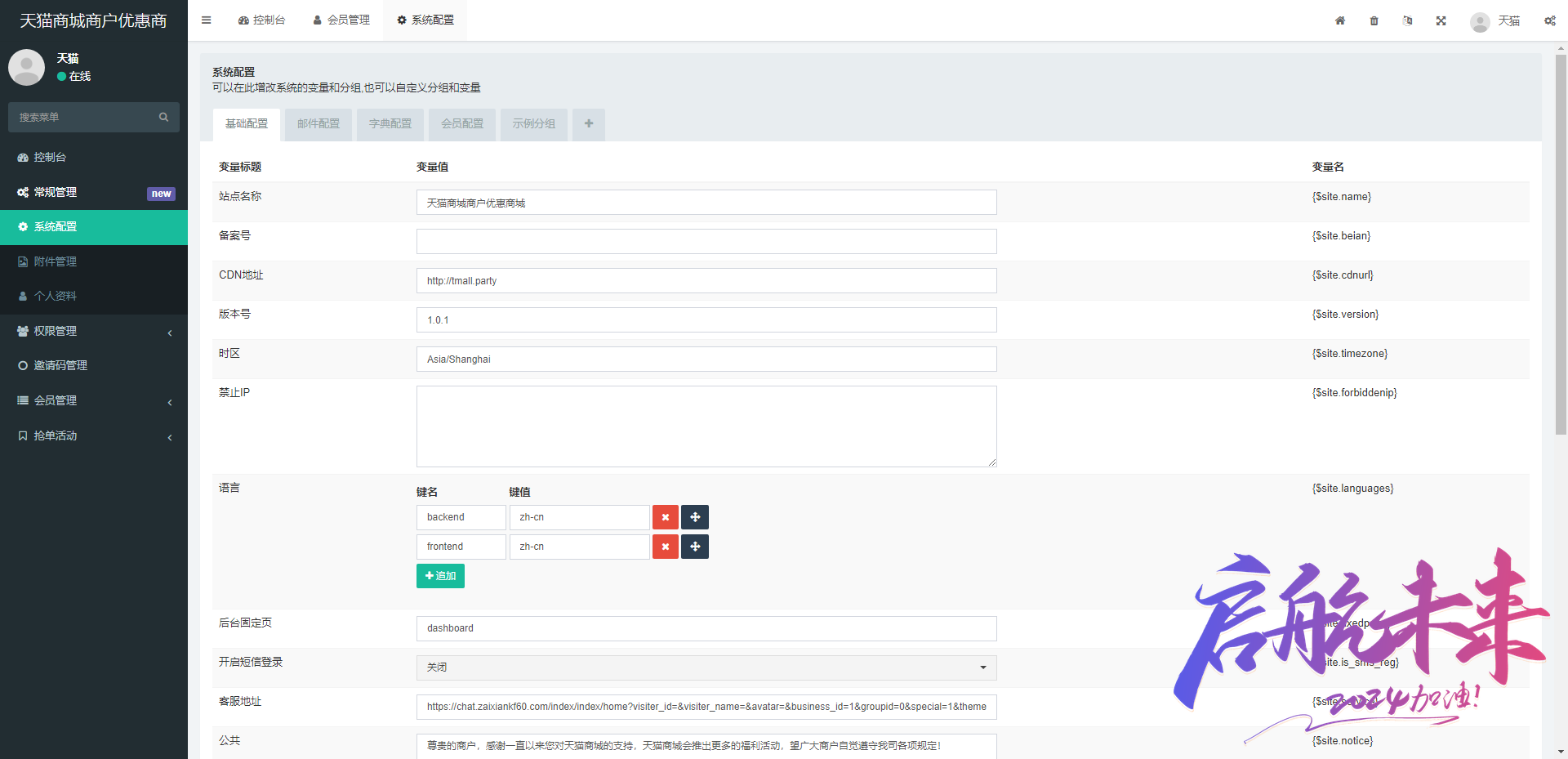This screenshot has height=759, width=1568.
Task: Switch to the 会员管理 top tab
Action: pos(341,20)
